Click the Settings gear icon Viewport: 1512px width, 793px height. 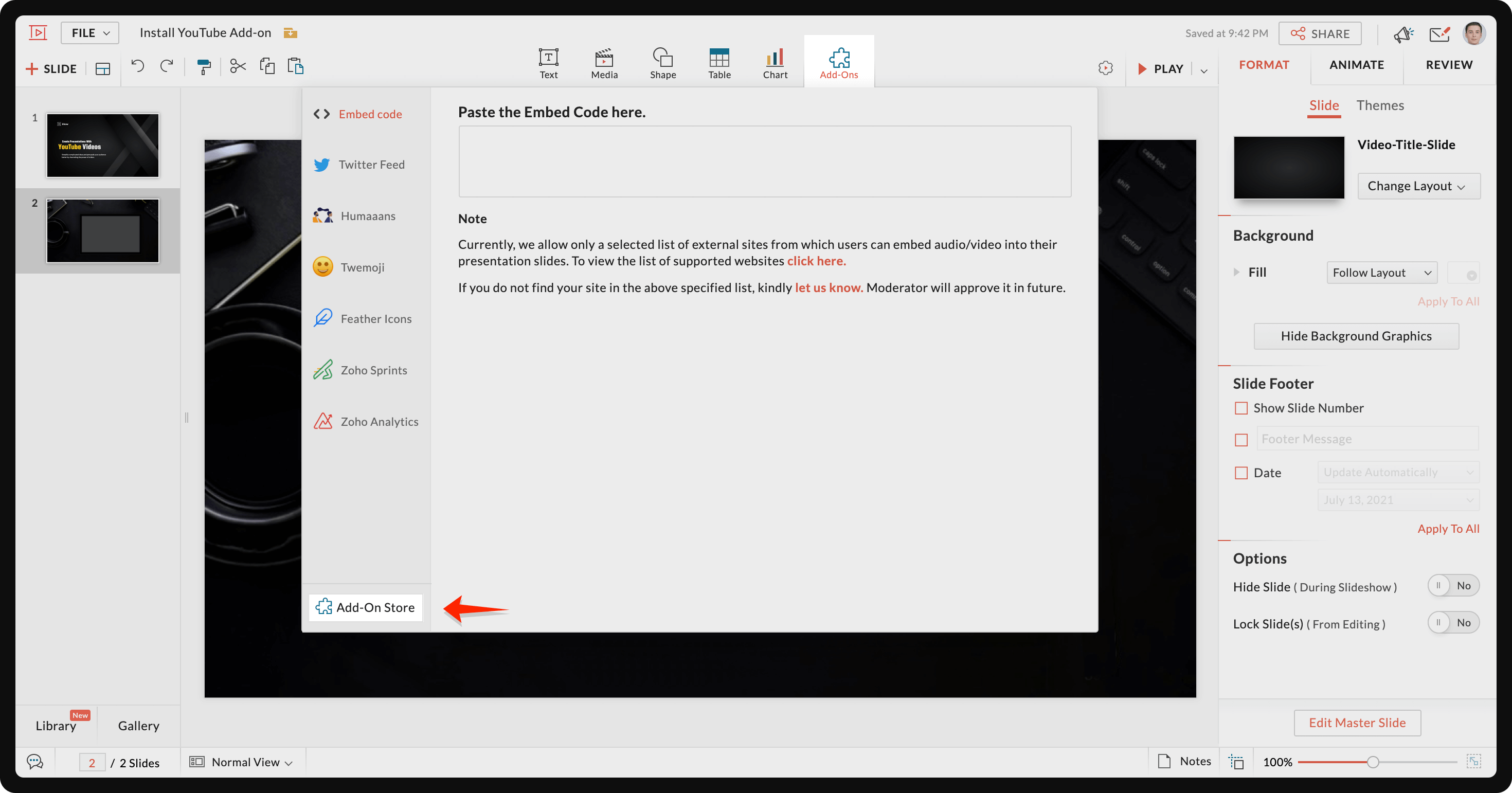point(1106,68)
